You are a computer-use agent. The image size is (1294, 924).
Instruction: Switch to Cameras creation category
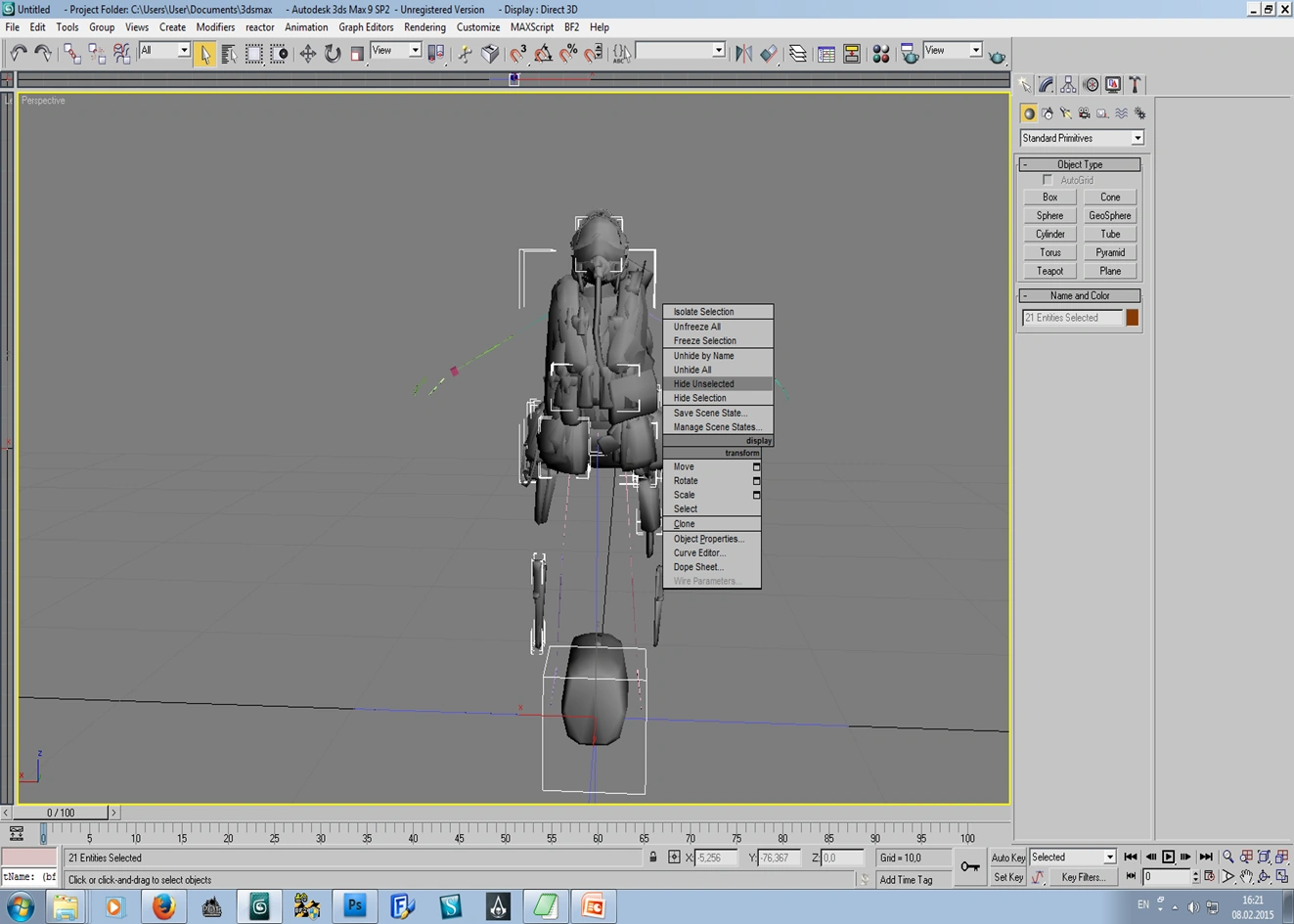pyautogui.click(x=1084, y=113)
